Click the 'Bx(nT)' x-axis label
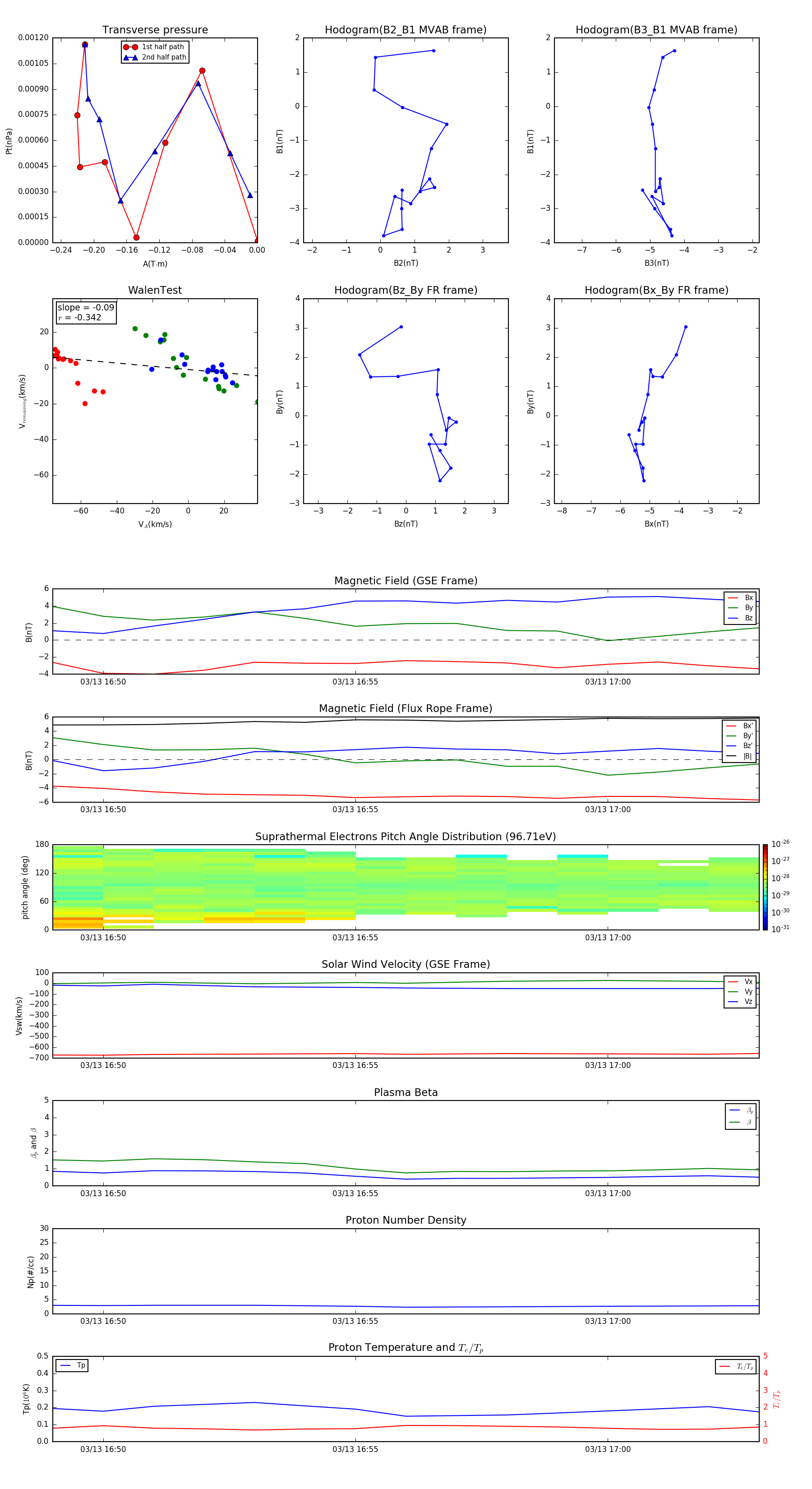Image resolution: width=812 pixels, height=1489 pixels. click(656, 524)
